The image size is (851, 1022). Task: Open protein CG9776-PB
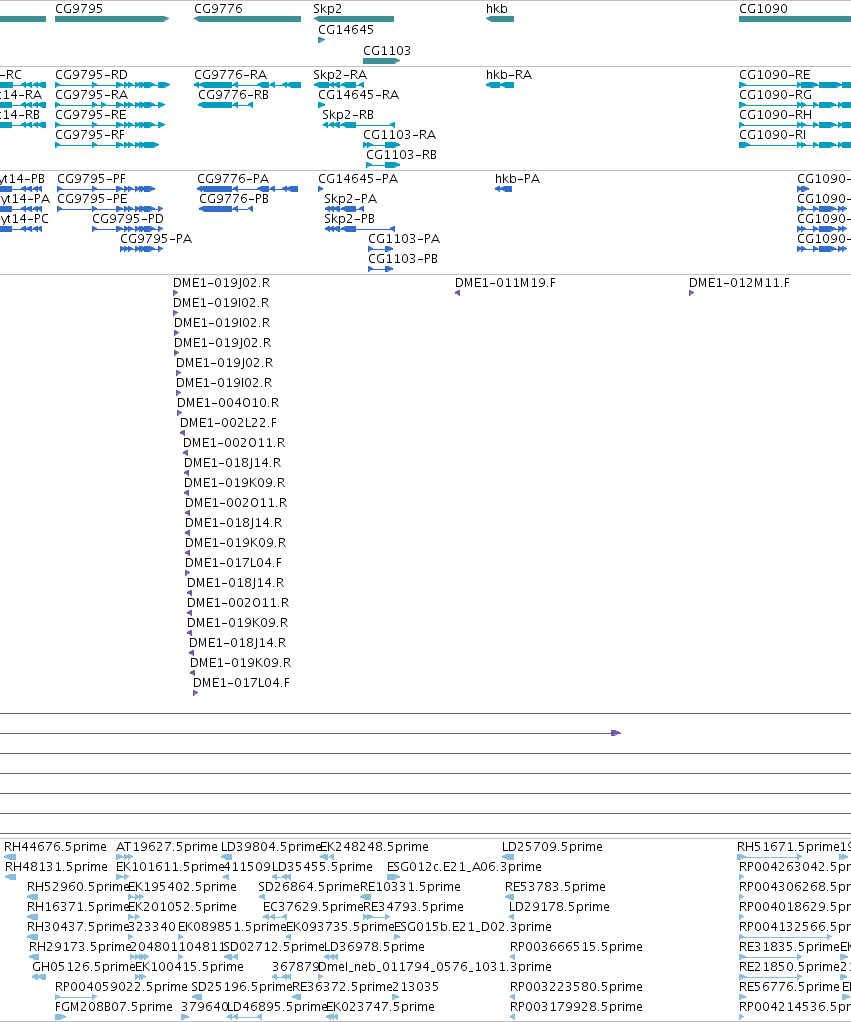point(234,199)
